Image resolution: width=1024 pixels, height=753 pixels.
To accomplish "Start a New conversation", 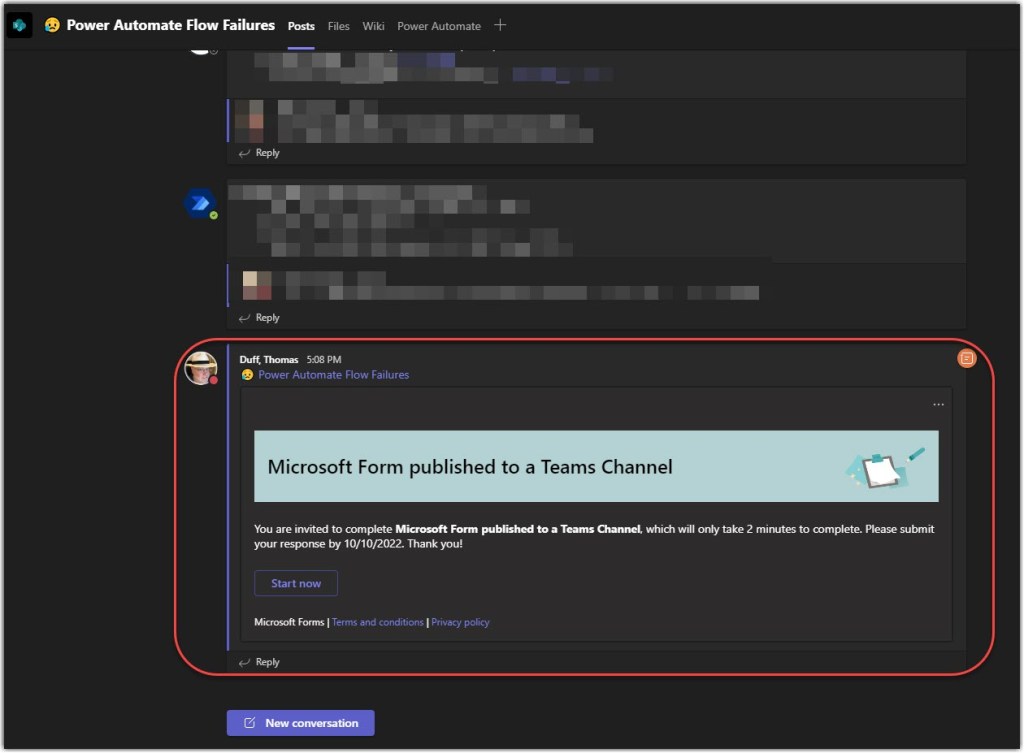I will [300, 723].
